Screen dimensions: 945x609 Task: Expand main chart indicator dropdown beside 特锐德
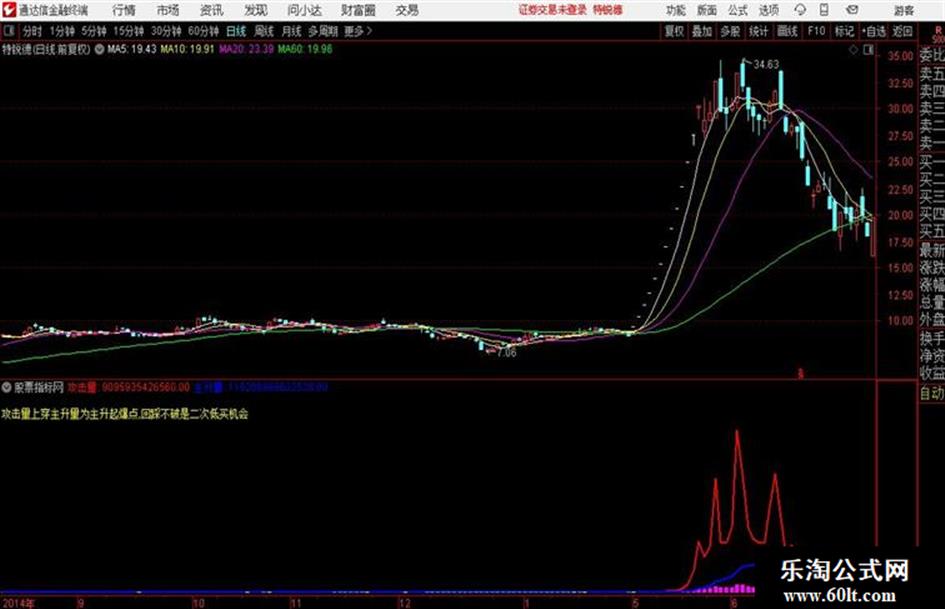(x=99, y=49)
